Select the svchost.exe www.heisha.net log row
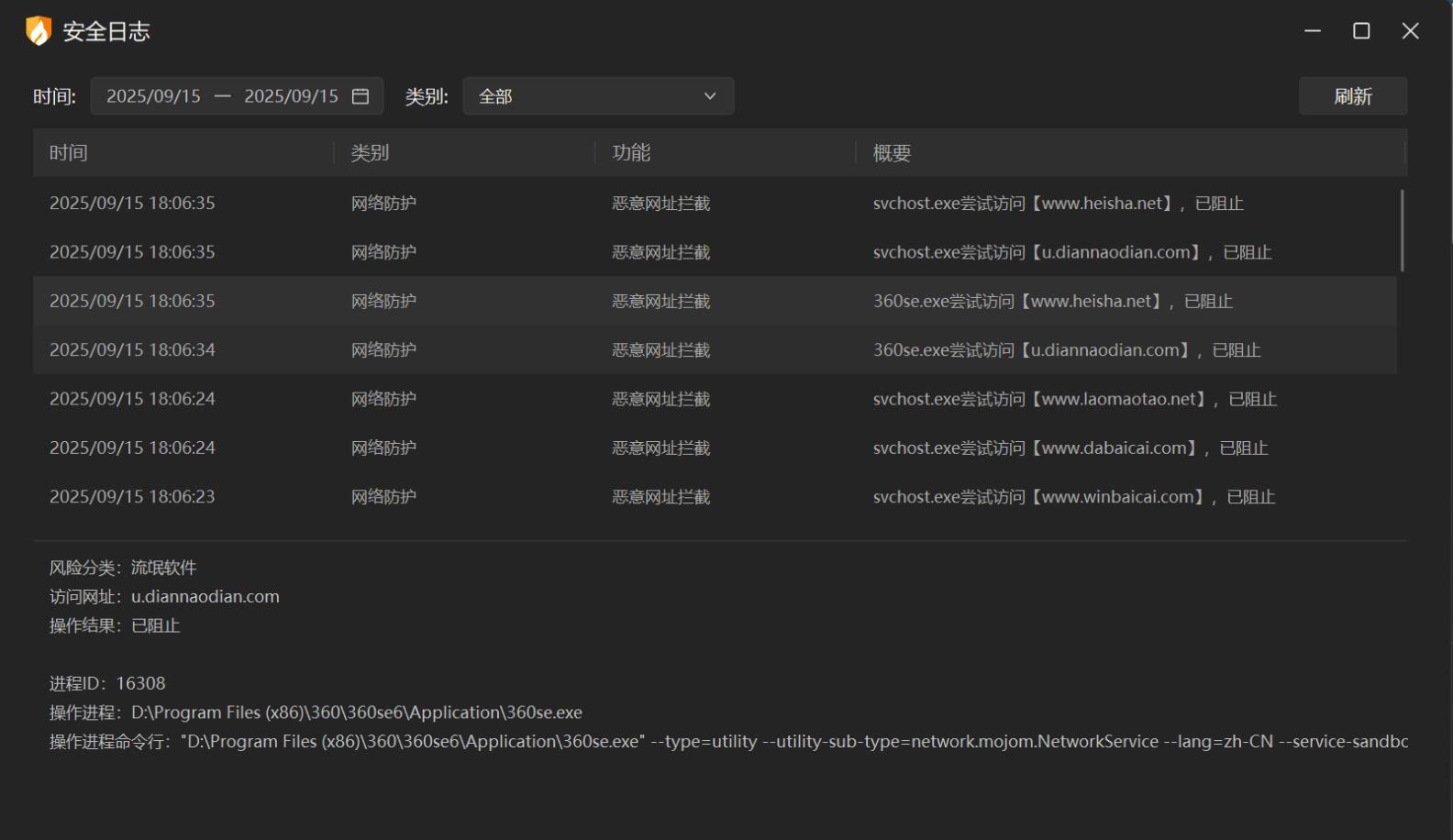This screenshot has width=1453, height=840. (715, 204)
